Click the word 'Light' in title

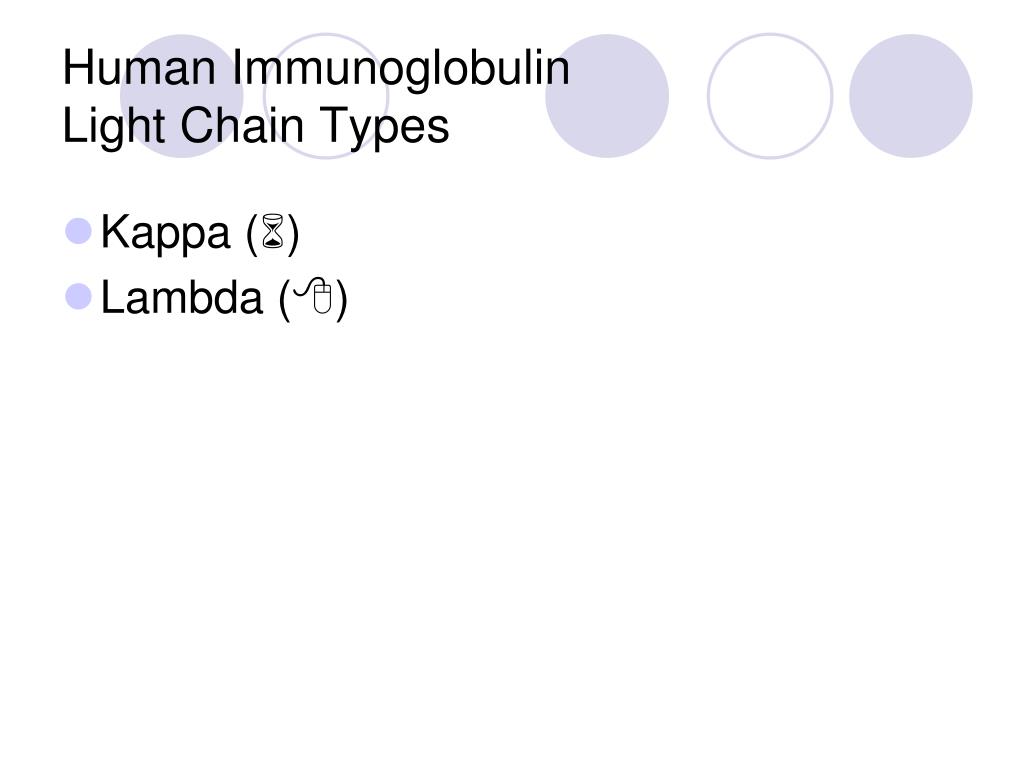[114, 126]
